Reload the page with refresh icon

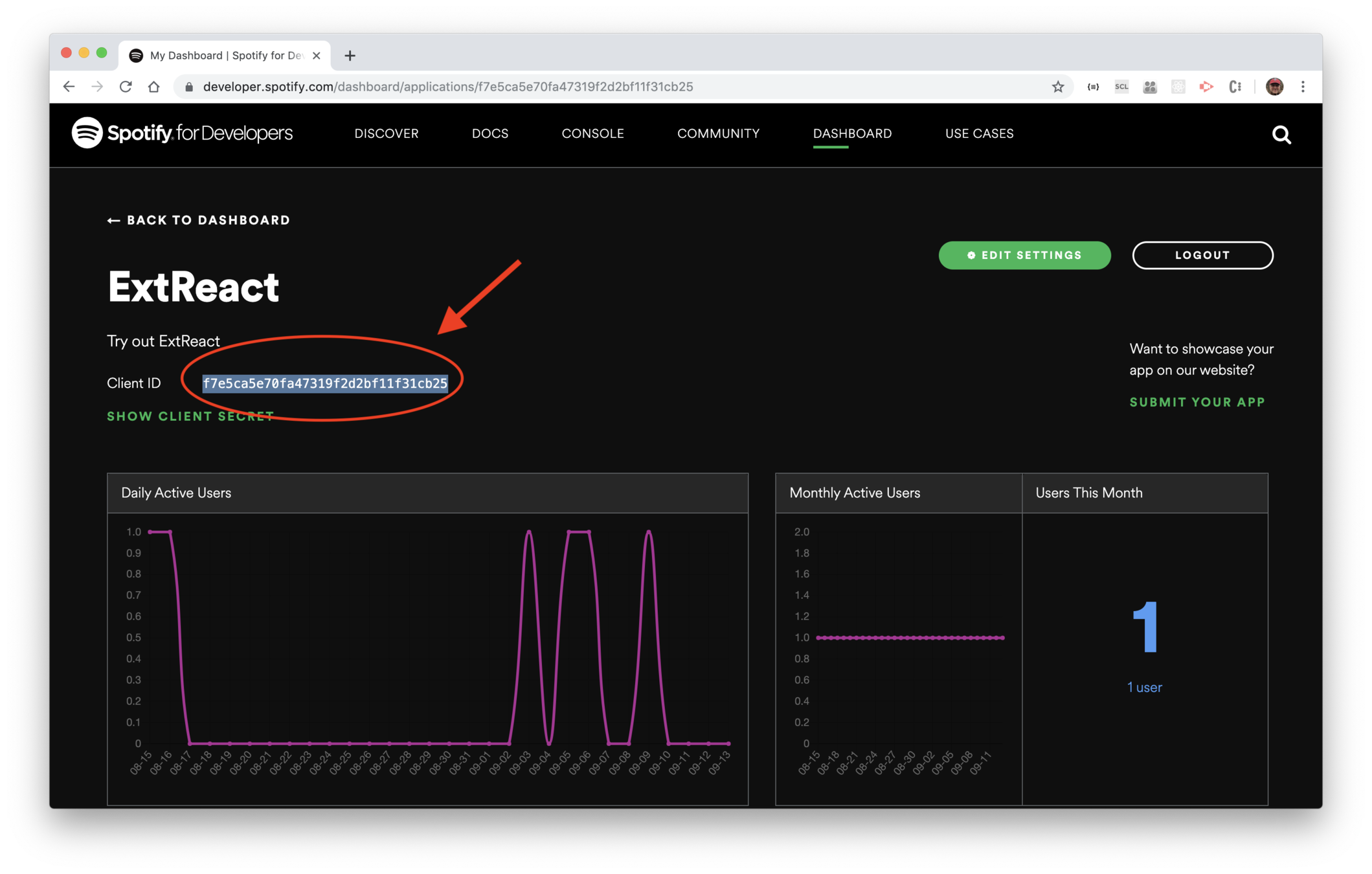tap(126, 87)
